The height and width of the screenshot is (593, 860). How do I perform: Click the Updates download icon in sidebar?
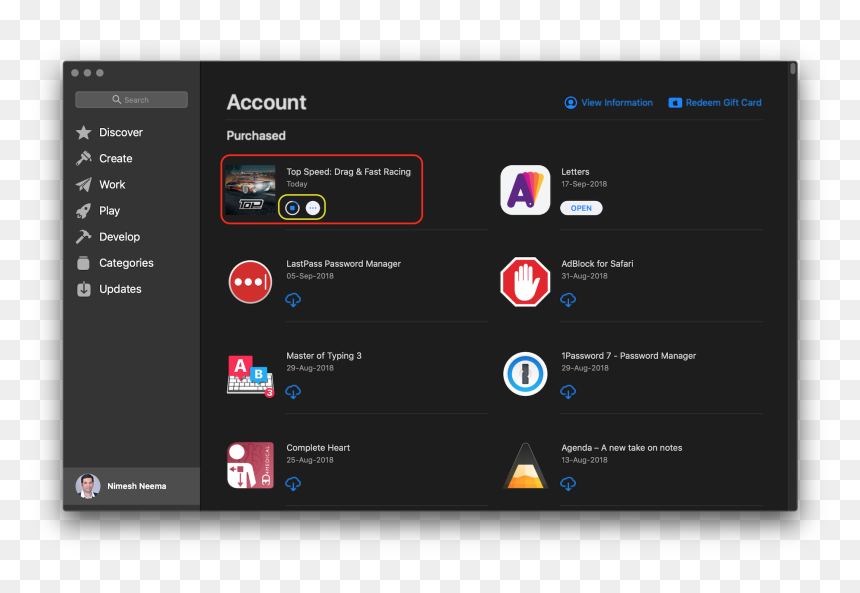click(83, 289)
